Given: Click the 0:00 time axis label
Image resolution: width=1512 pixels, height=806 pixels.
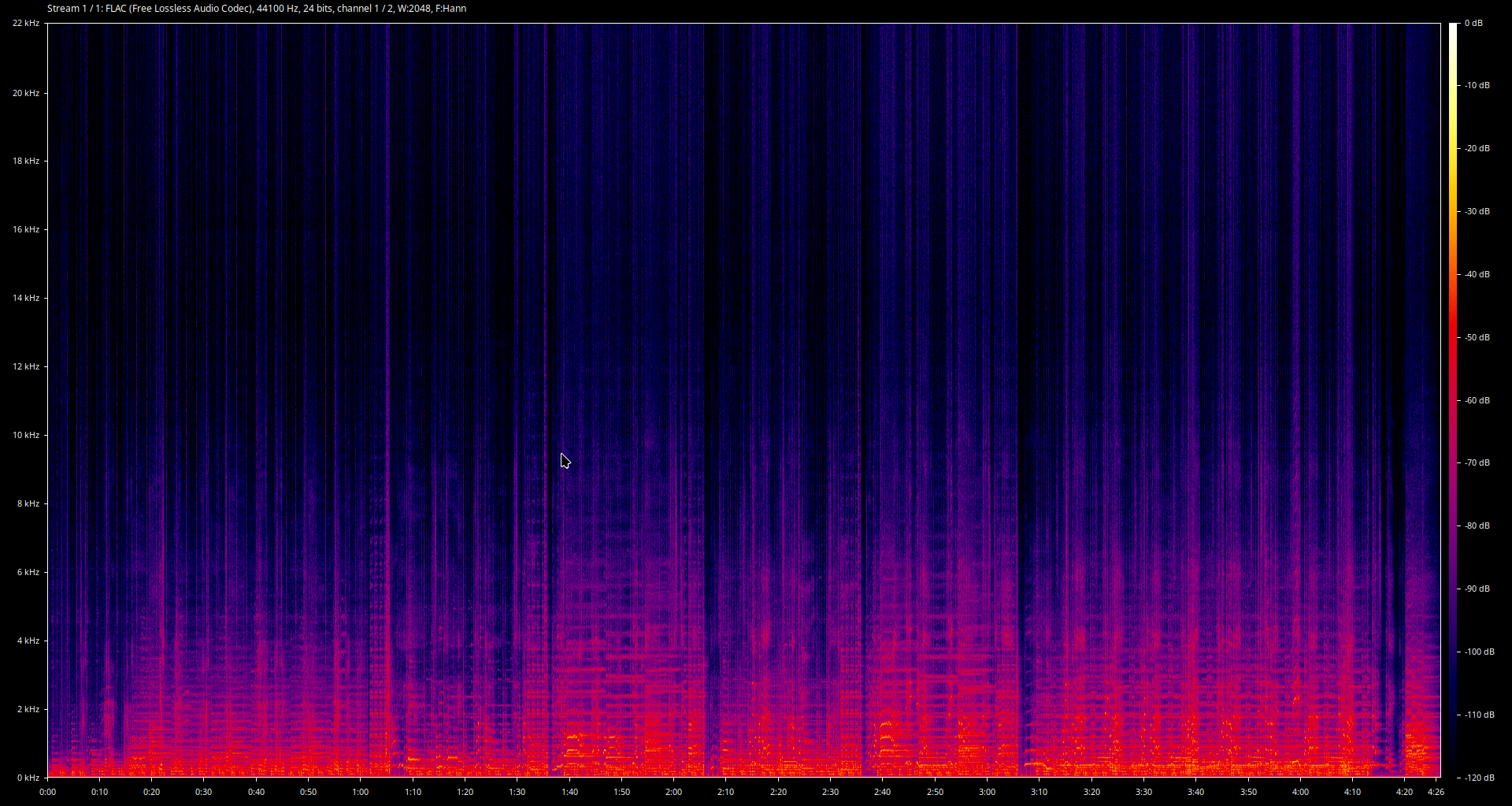Looking at the screenshot, I should [48, 792].
